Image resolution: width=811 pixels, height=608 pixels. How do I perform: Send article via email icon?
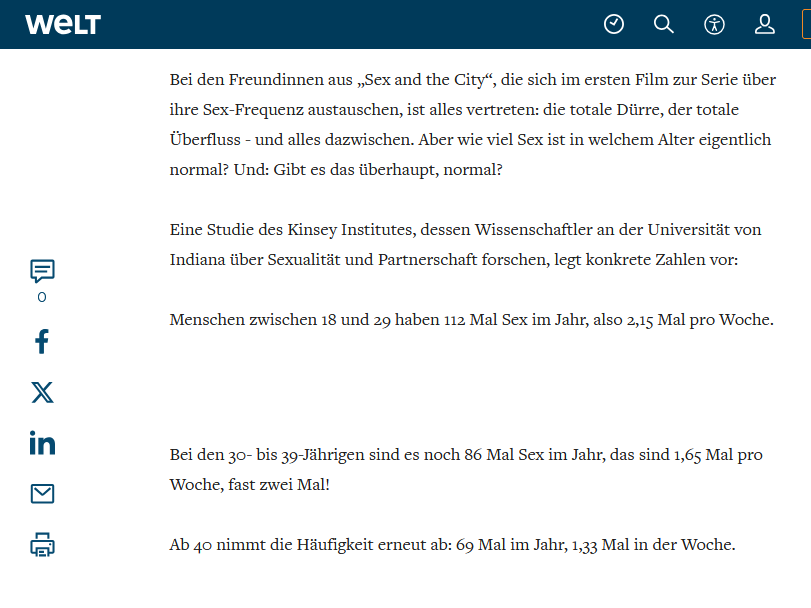(x=42, y=494)
